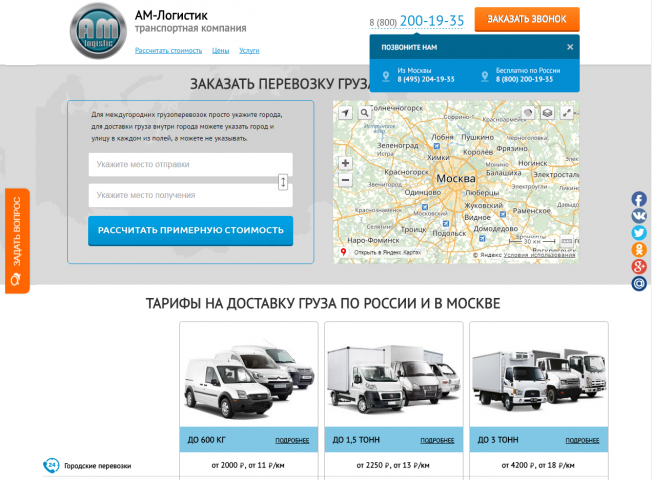The image size is (652, 480).
Task: Click the 24-hour phone icon near Городские перевозки
Action: [51, 465]
